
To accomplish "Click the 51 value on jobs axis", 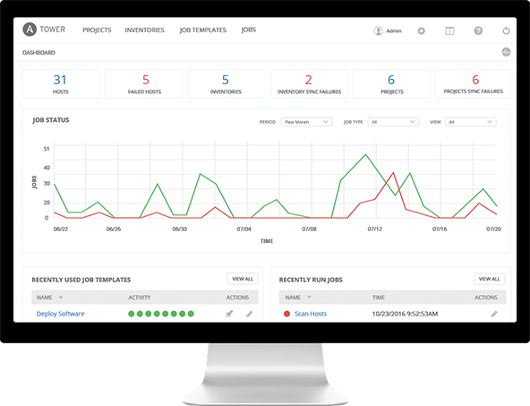I will coord(46,149).
